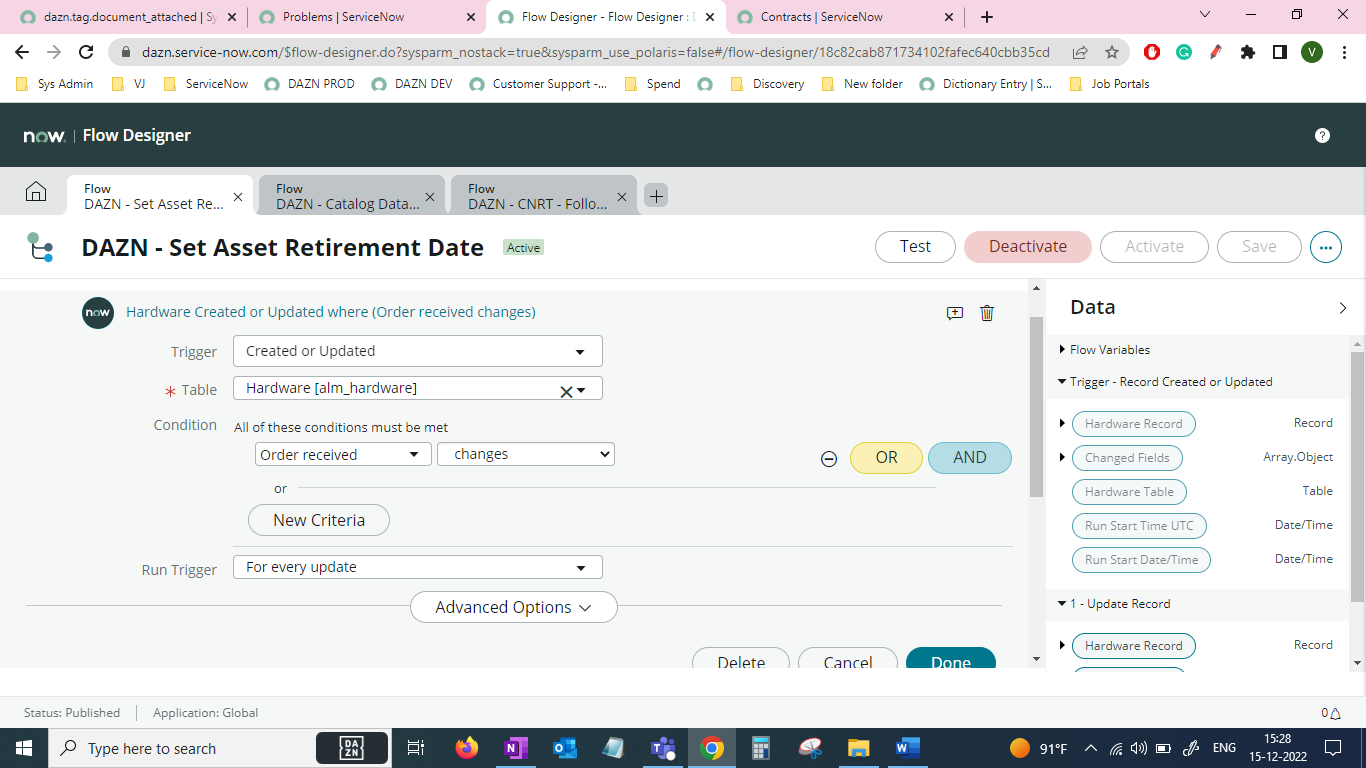Click the Active status badge
This screenshot has width=1366, height=768.
523,248
